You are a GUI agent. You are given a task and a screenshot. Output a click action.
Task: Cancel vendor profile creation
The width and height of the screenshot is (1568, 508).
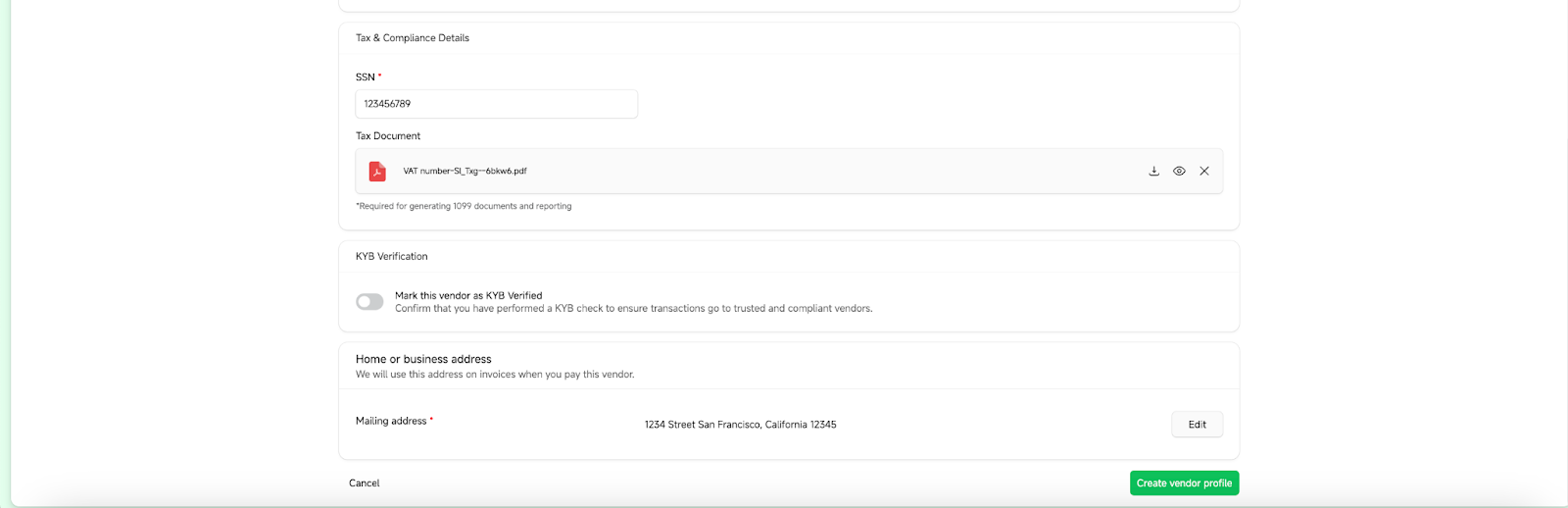(x=364, y=483)
